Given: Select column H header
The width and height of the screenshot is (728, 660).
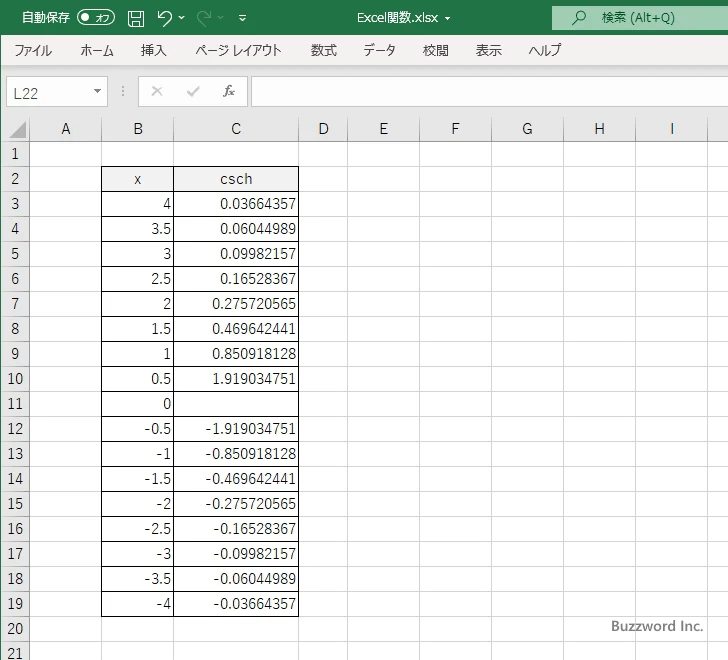Looking at the screenshot, I should (x=599, y=129).
